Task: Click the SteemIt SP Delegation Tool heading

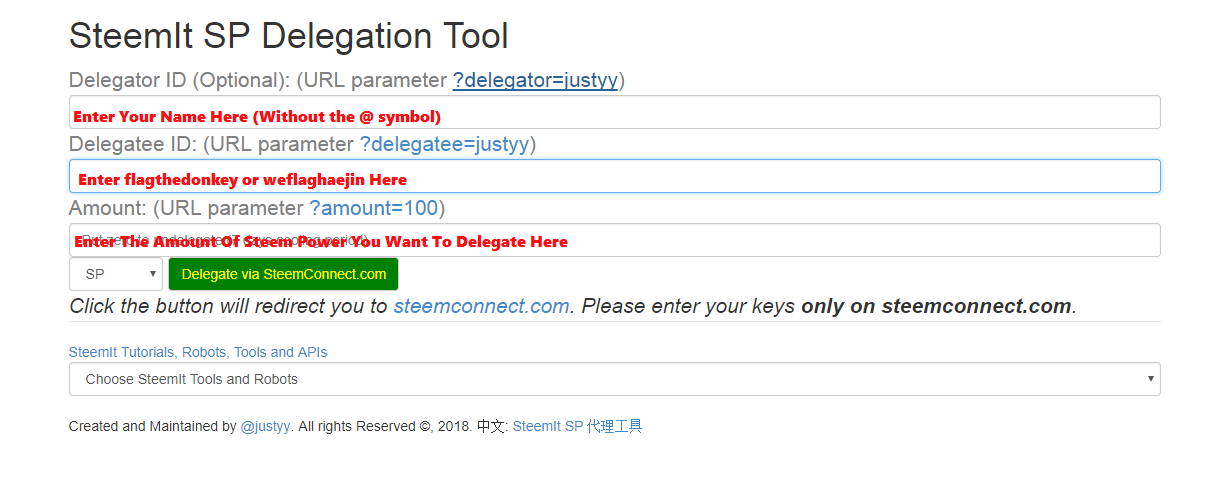Action: tap(288, 37)
